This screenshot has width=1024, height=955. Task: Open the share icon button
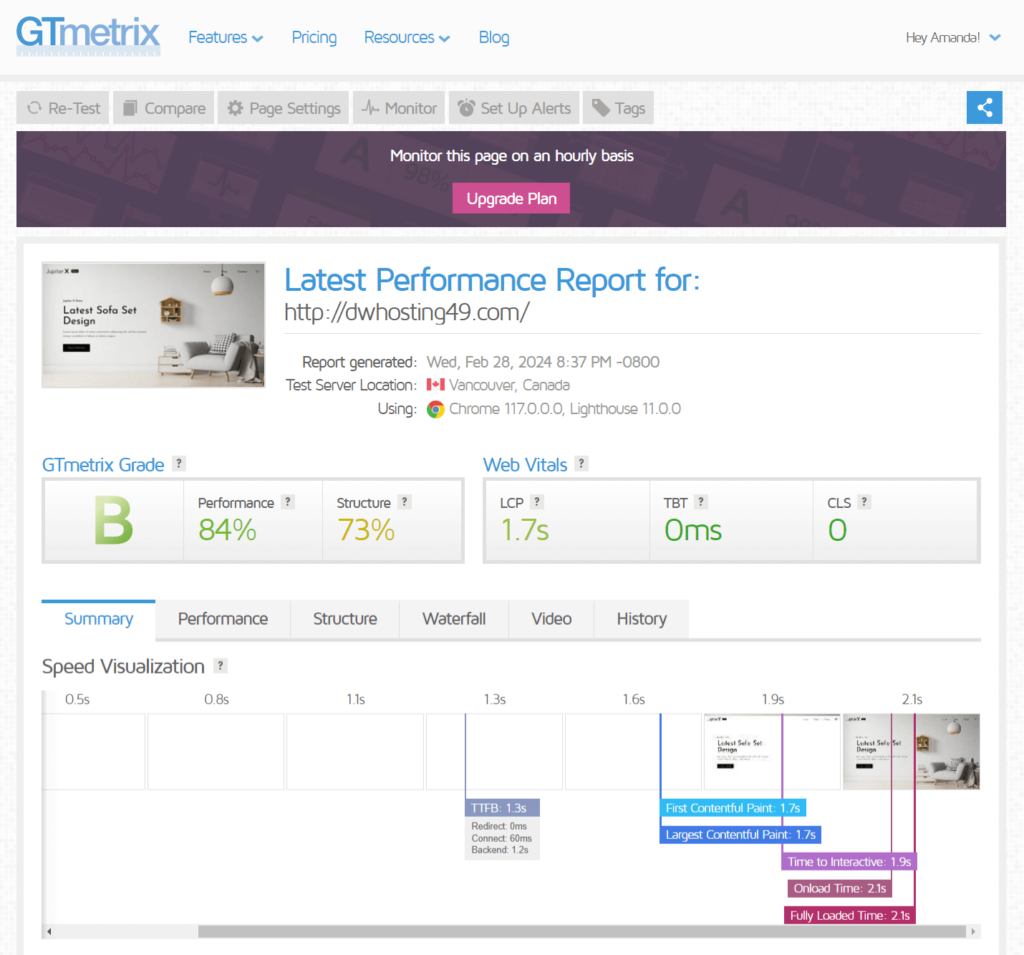pyautogui.click(x=984, y=107)
